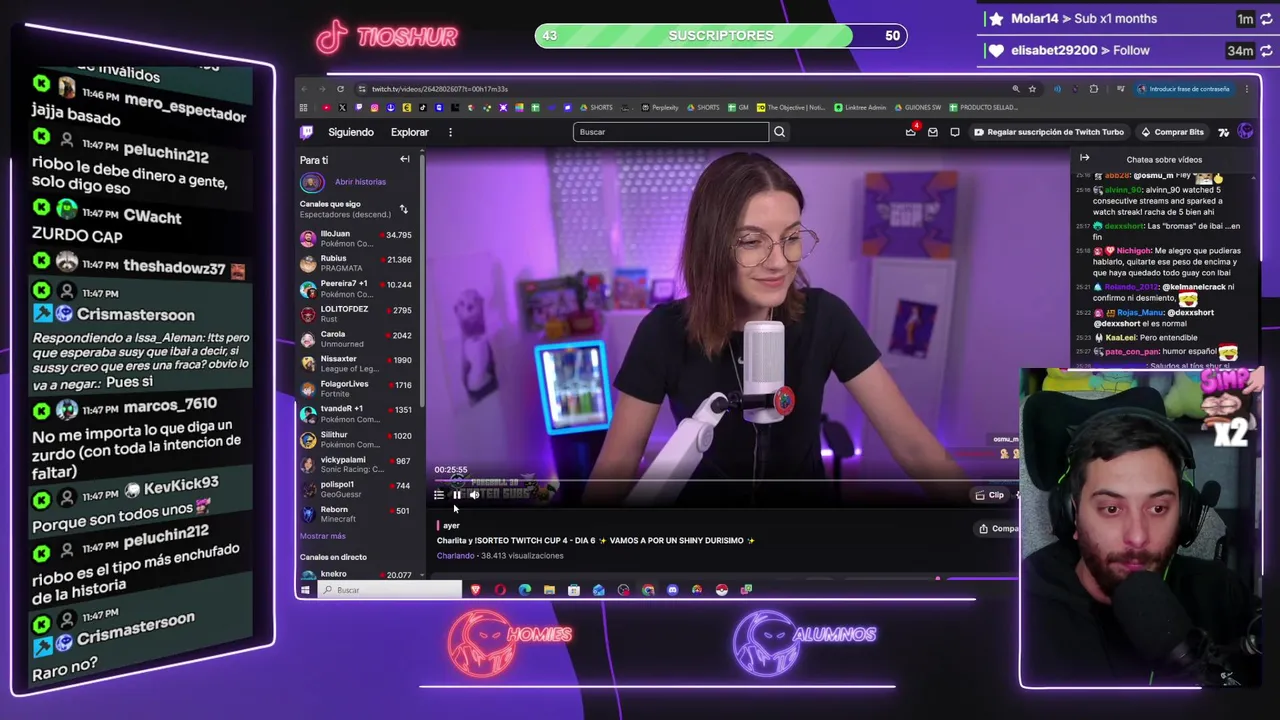
Task: Open the Twitch notifications inbox icon
Action: coord(911,132)
